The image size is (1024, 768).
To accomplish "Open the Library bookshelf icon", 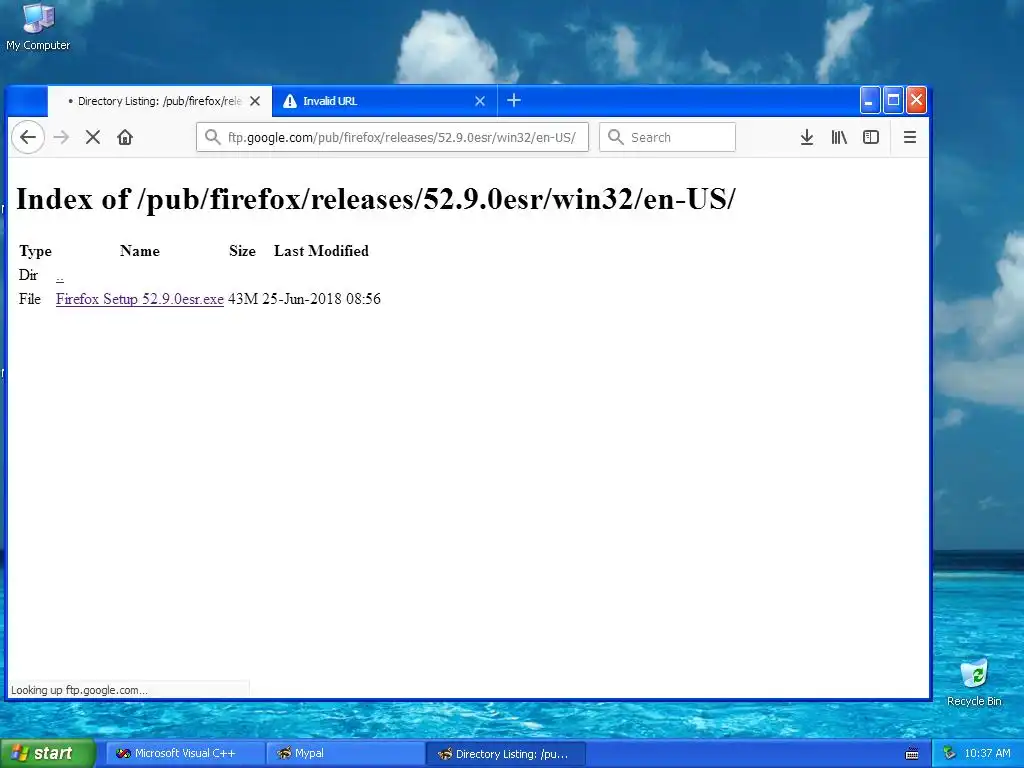I will (839, 137).
